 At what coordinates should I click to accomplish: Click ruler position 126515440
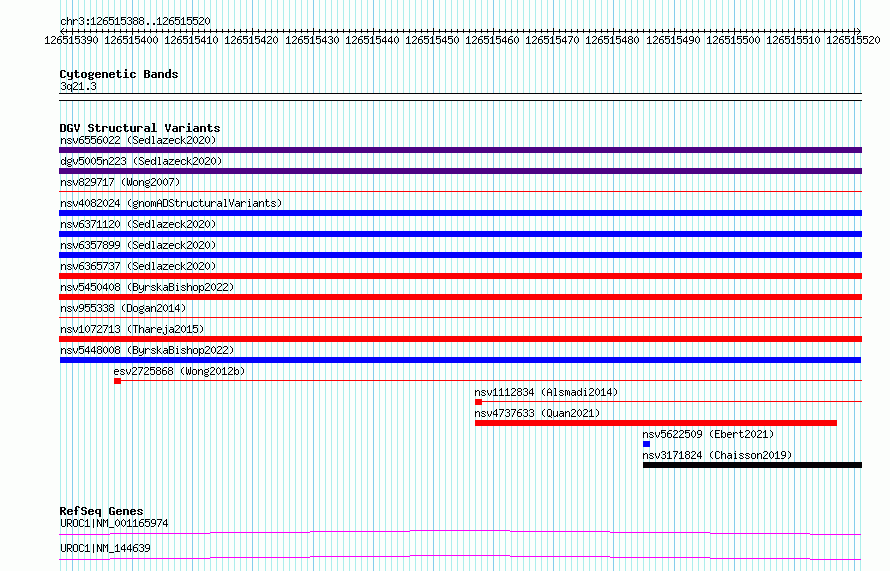(x=372, y=40)
